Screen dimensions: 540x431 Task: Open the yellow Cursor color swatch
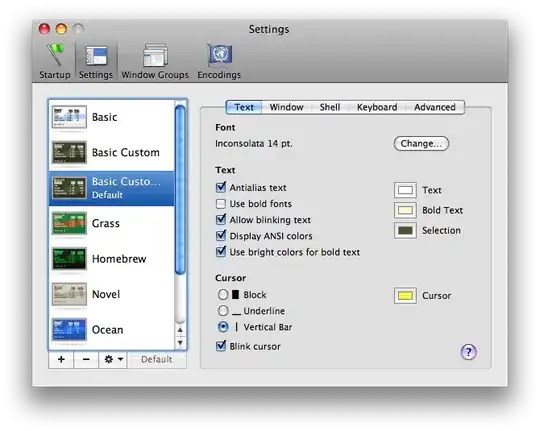coord(405,296)
